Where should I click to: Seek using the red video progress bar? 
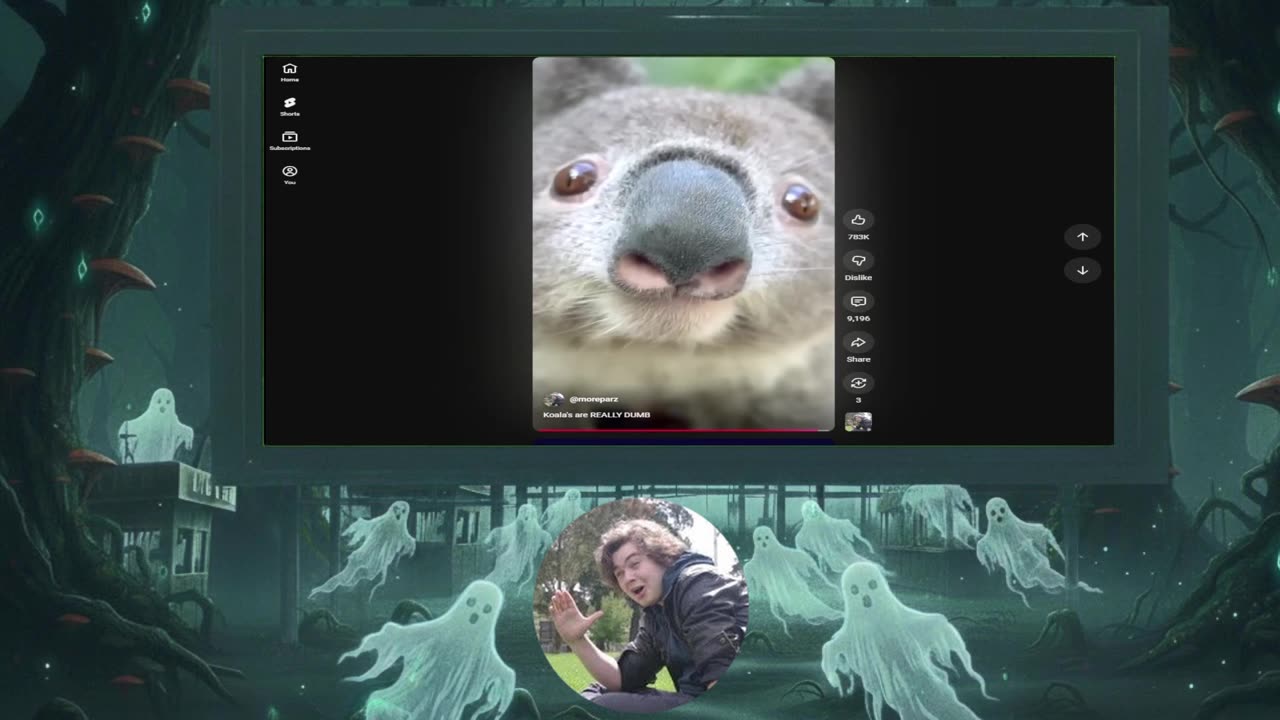pos(683,430)
